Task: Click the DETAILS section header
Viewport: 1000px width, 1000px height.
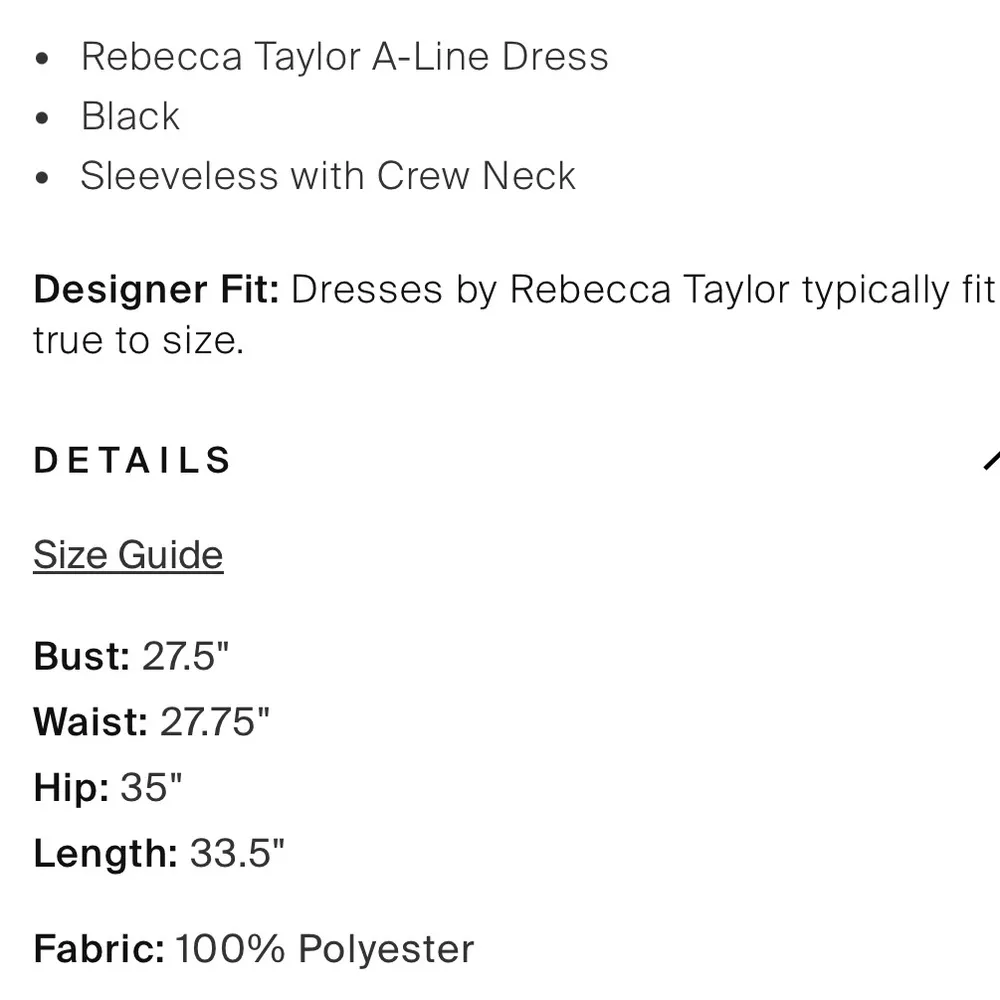Action: [x=131, y=460]
